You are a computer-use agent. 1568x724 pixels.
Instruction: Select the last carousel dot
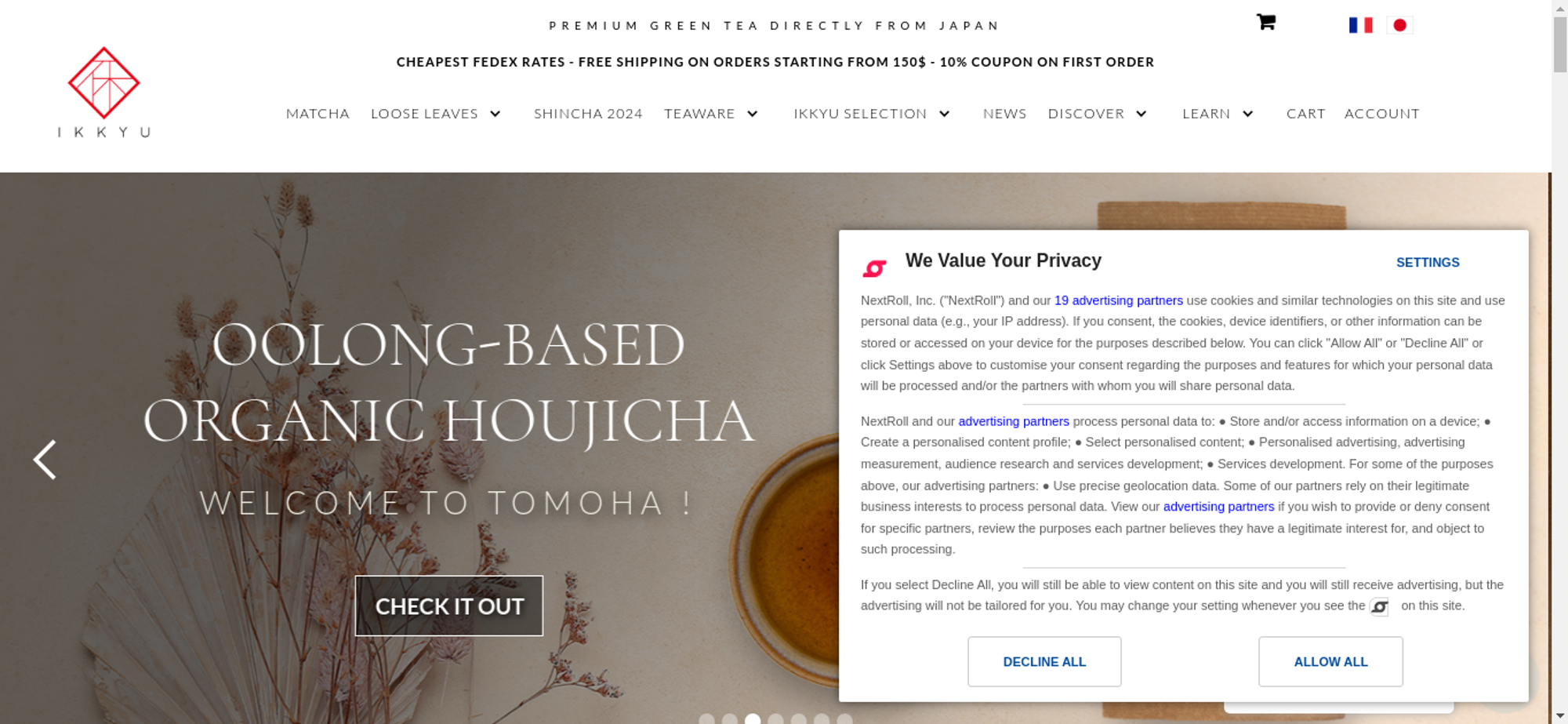tap(844, 719)
